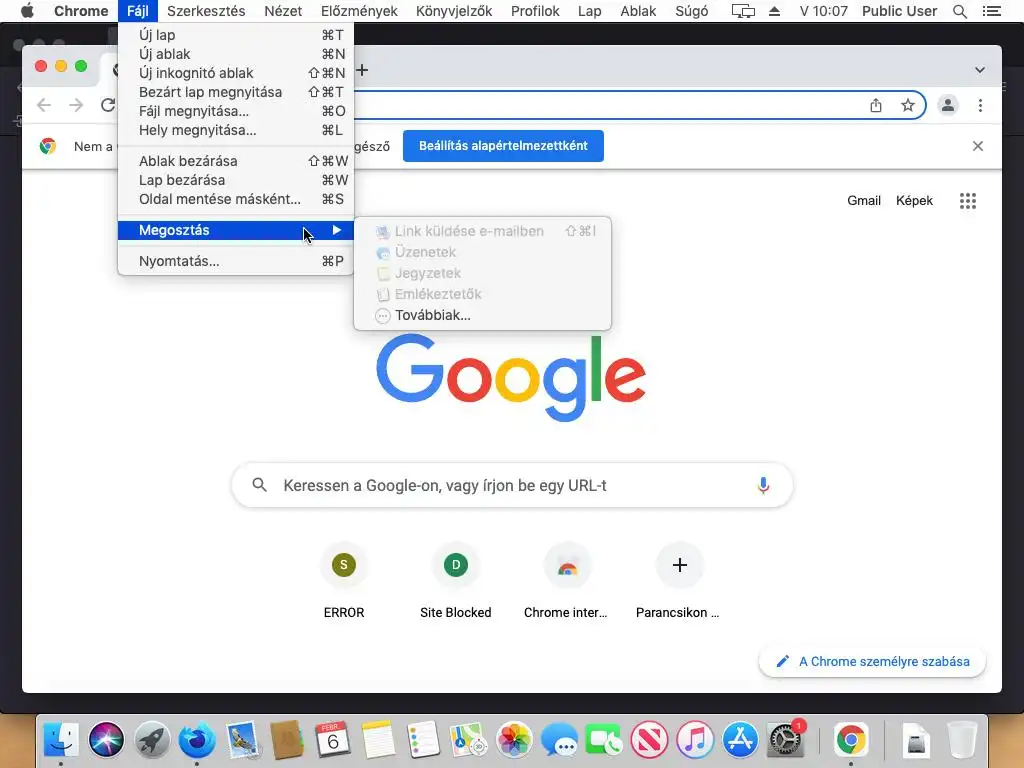The image size is (1024, 768).
Task: Expand the Megosztás submenu
Action: (236, 230)
